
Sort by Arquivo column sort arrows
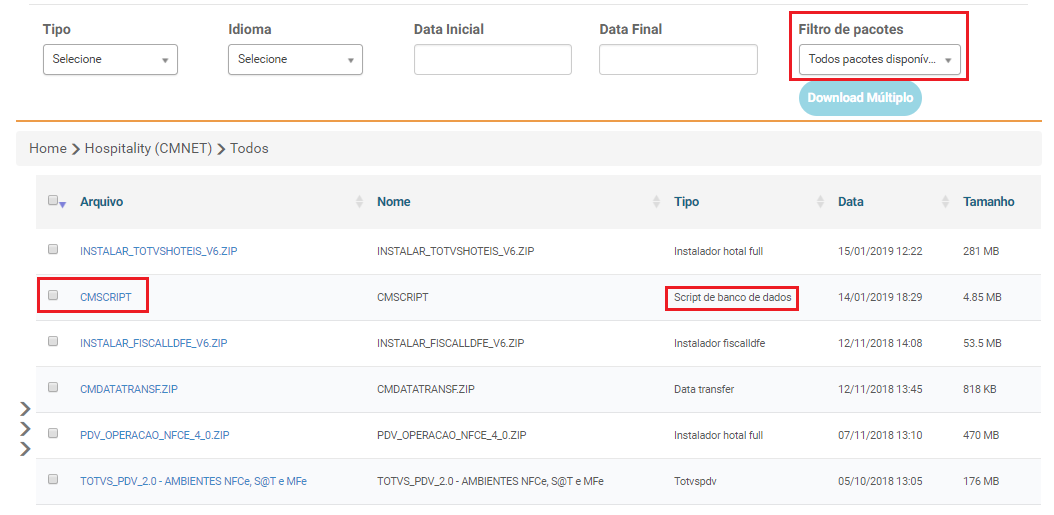[359, 202]
